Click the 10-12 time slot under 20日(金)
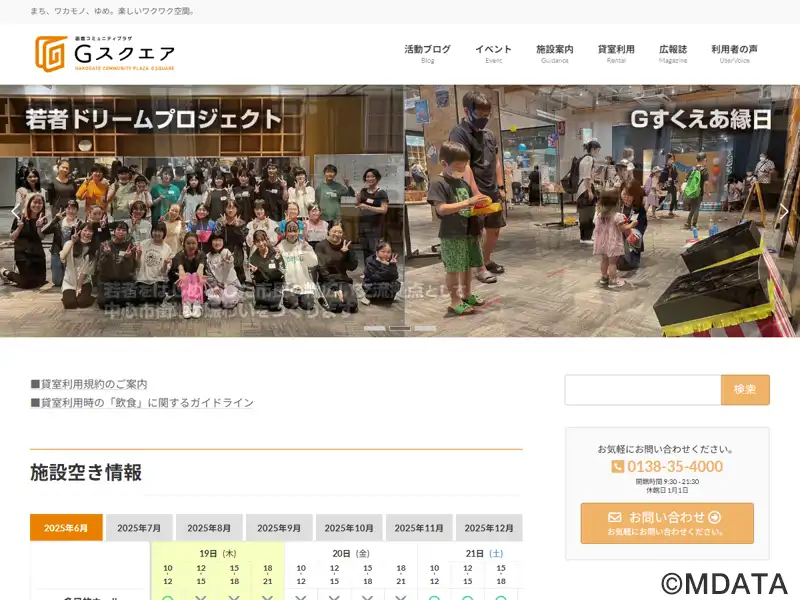The image size is (800, 600). (x=301, y=574)
